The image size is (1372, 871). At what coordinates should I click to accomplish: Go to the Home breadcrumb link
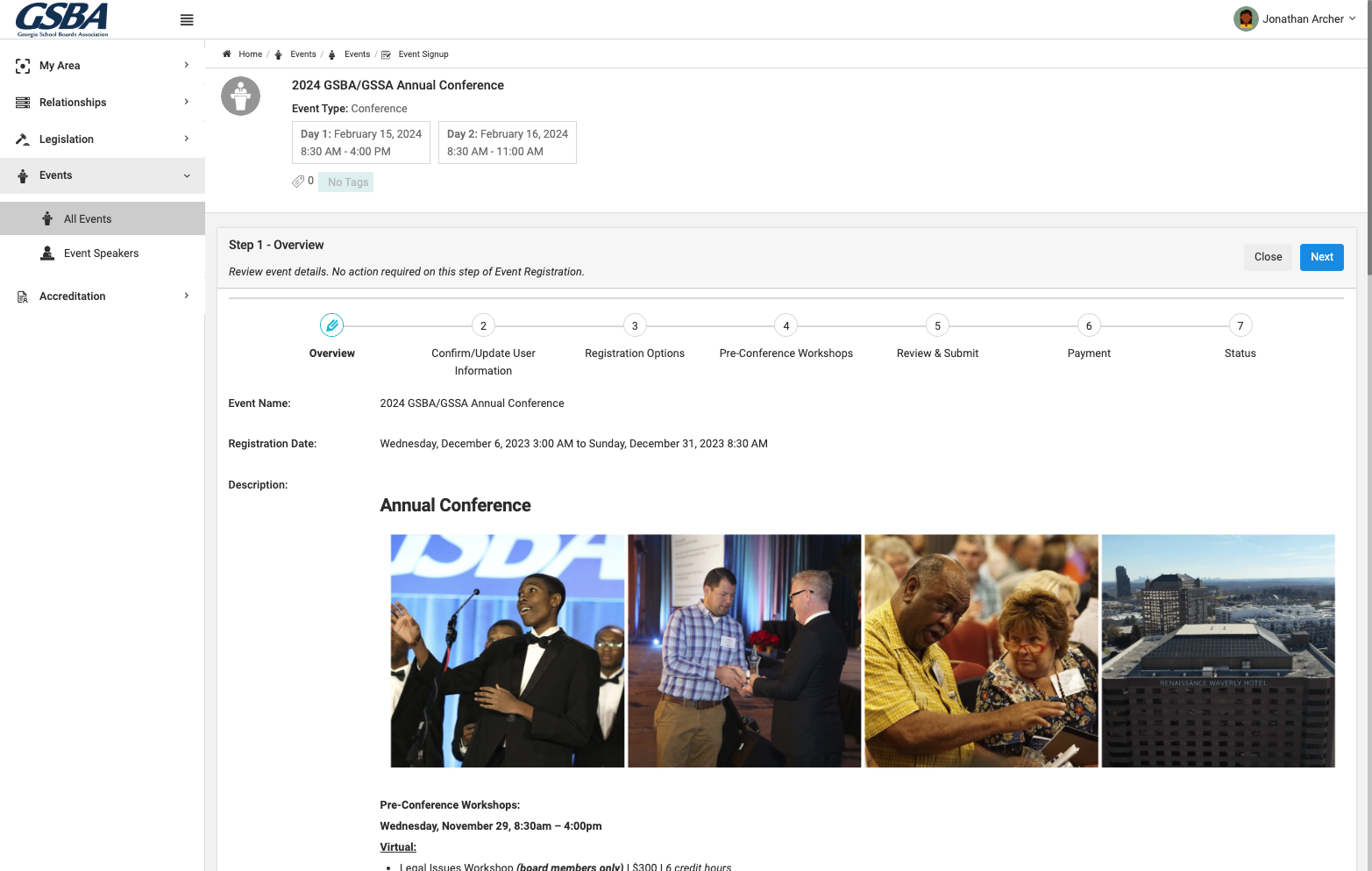pyautogui.click(x=251, y=54)
